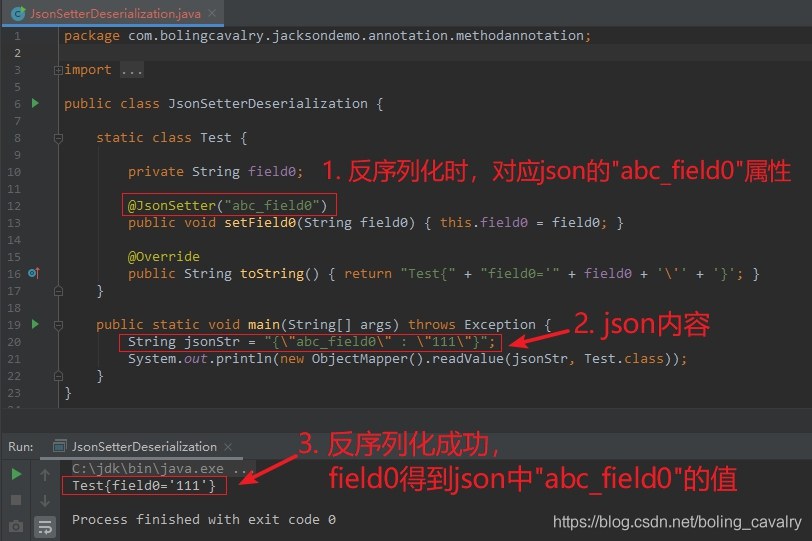Toggle soft-wrap icon in Run panel
This screenshot has width=812, height=541.
(45, 527)
